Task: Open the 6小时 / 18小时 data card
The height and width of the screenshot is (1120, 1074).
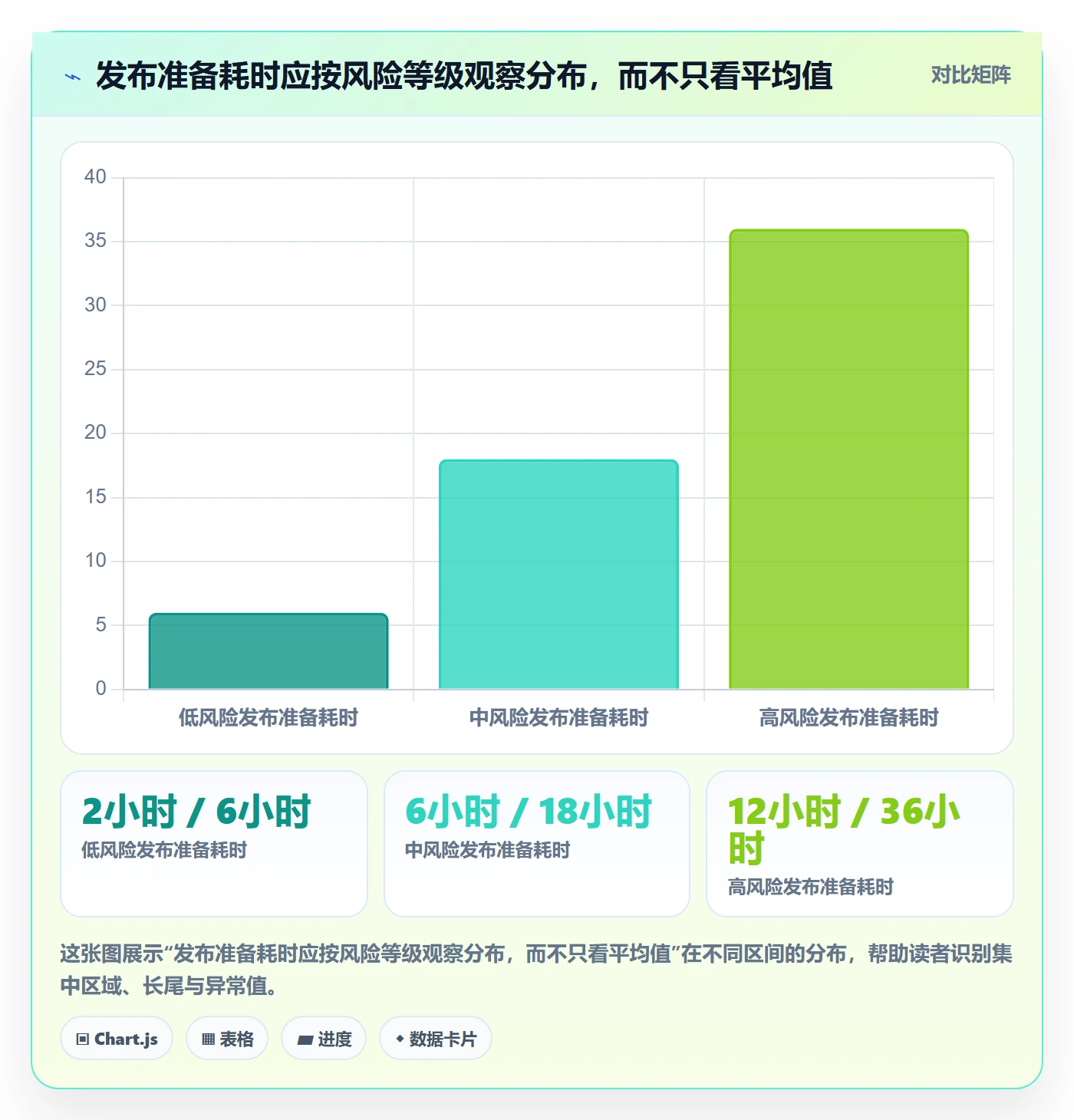Action: (x=537, y=844)
